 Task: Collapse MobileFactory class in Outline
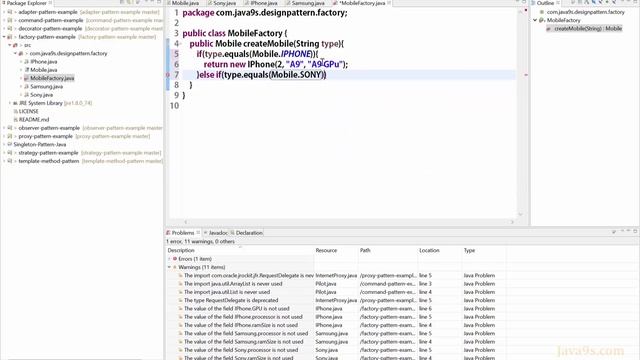tap(535, 20)
